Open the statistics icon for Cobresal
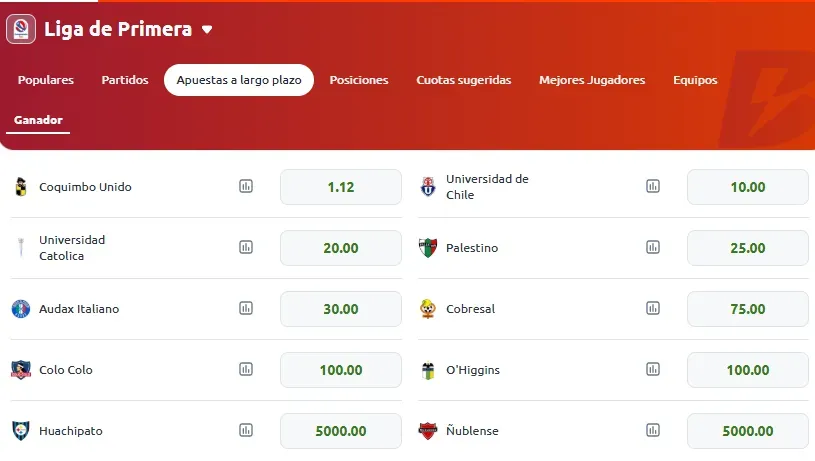The image size is (815, 461). 653,308
